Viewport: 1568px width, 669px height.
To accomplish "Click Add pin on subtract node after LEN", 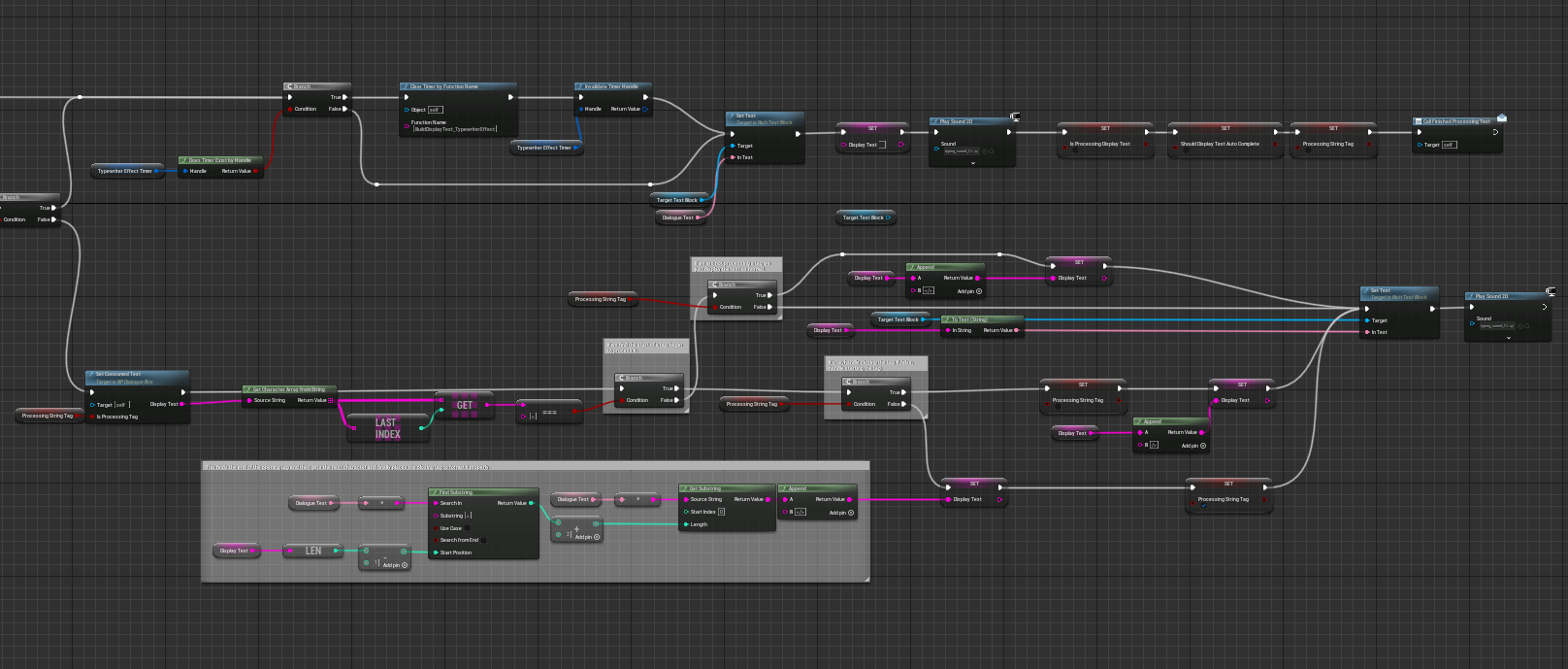I will (395, 565).
